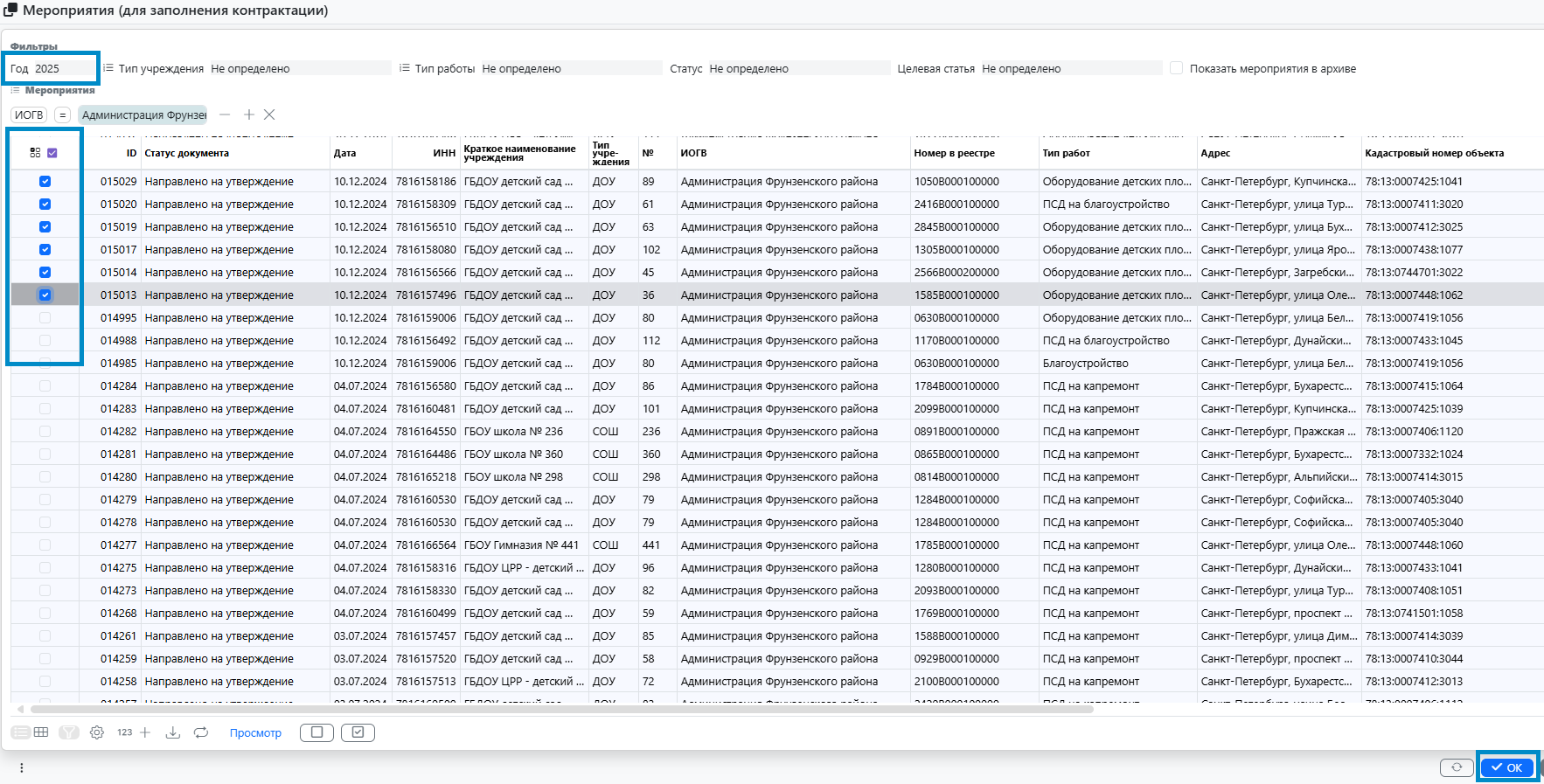
Task: Open the three-dot menu at bottom left
Action: pos(22,767)
